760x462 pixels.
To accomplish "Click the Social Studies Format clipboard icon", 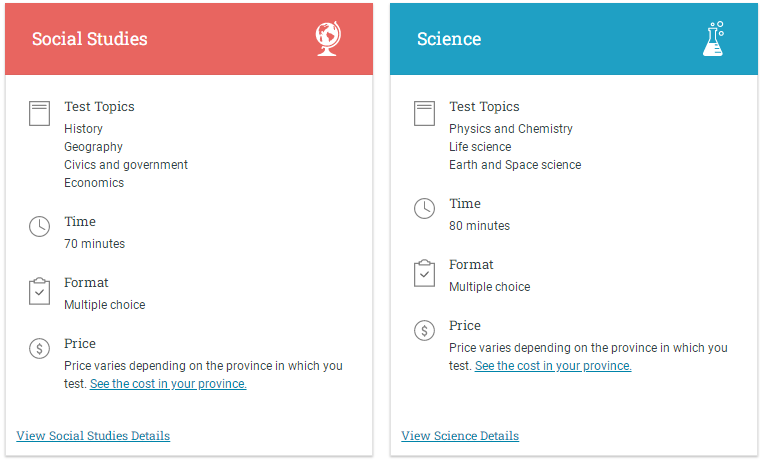I will pos(39,291).
